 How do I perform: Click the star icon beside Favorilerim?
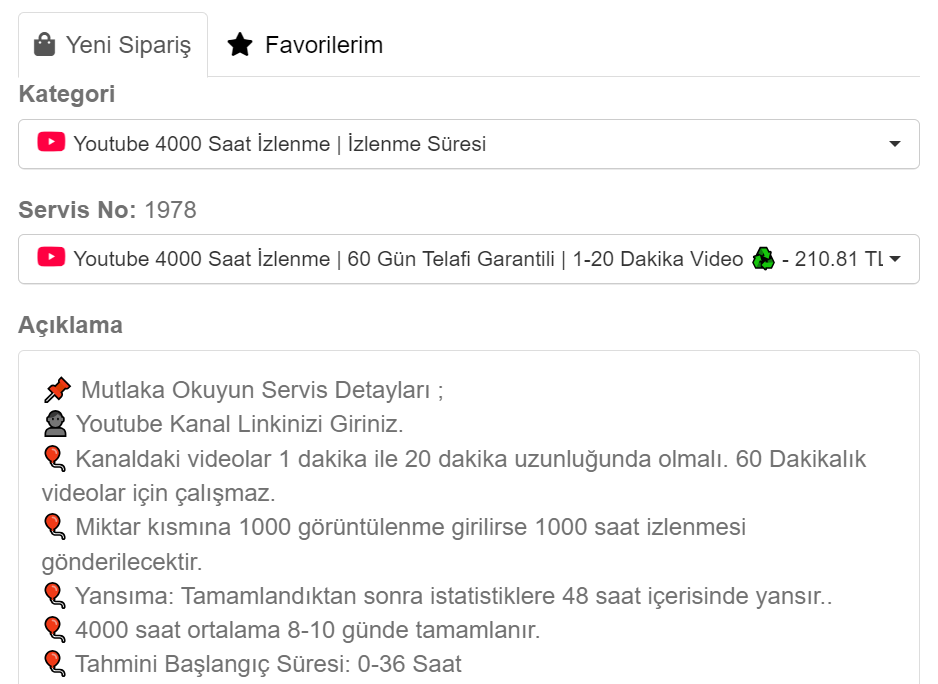240,45
